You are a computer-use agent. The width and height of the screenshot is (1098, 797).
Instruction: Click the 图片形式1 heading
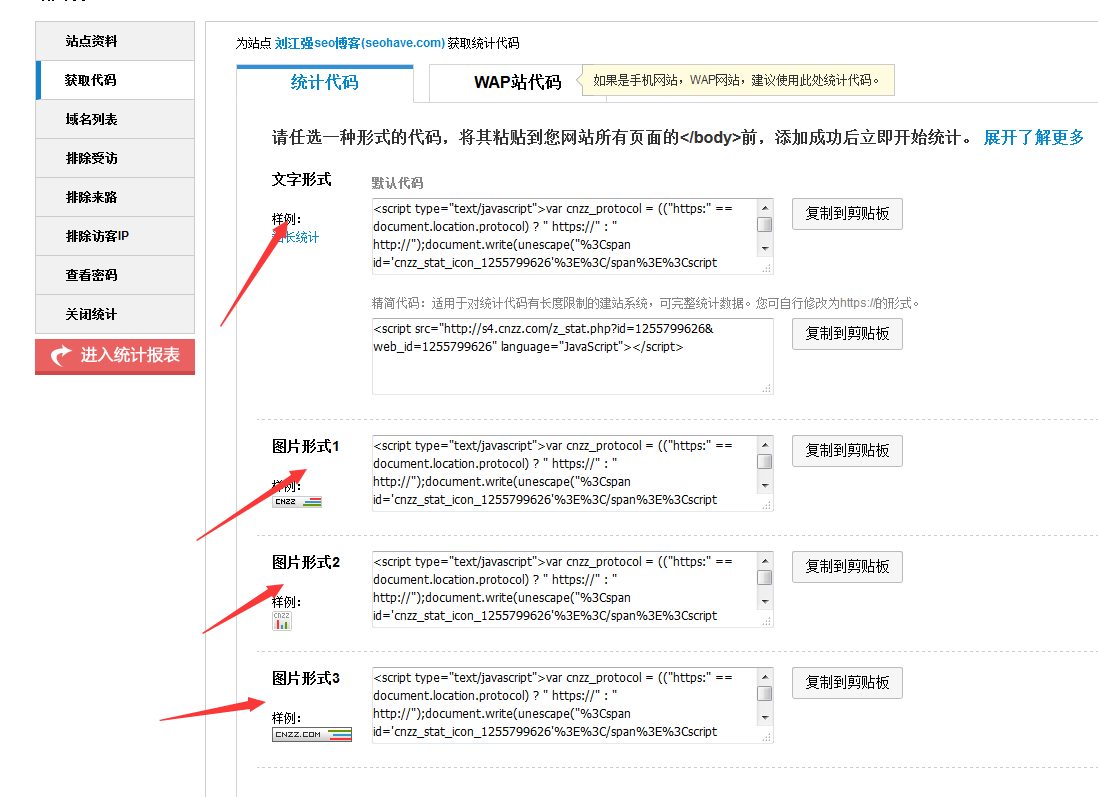tap(305, 446)
